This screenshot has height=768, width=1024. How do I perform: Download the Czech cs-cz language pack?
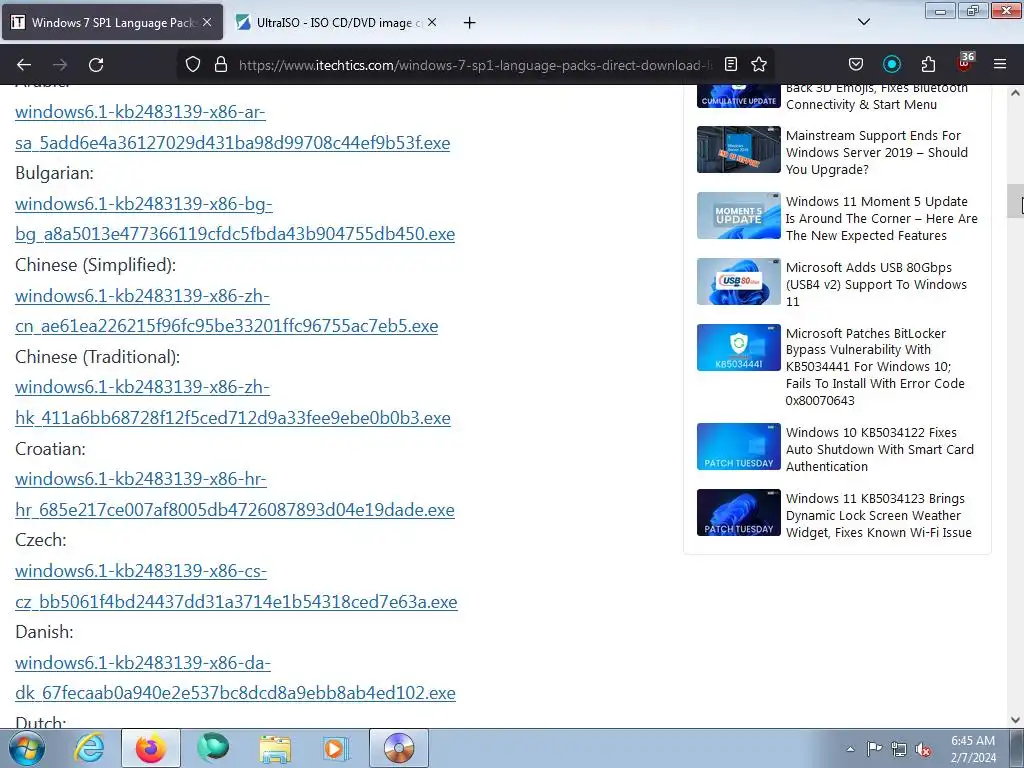236,586
